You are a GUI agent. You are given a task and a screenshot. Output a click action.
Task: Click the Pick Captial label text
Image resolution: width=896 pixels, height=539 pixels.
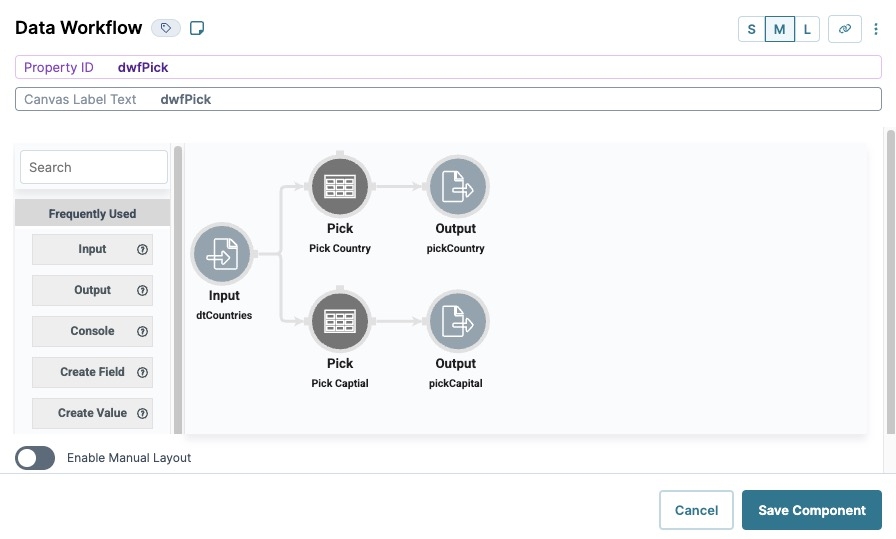[x=340, y=384]
